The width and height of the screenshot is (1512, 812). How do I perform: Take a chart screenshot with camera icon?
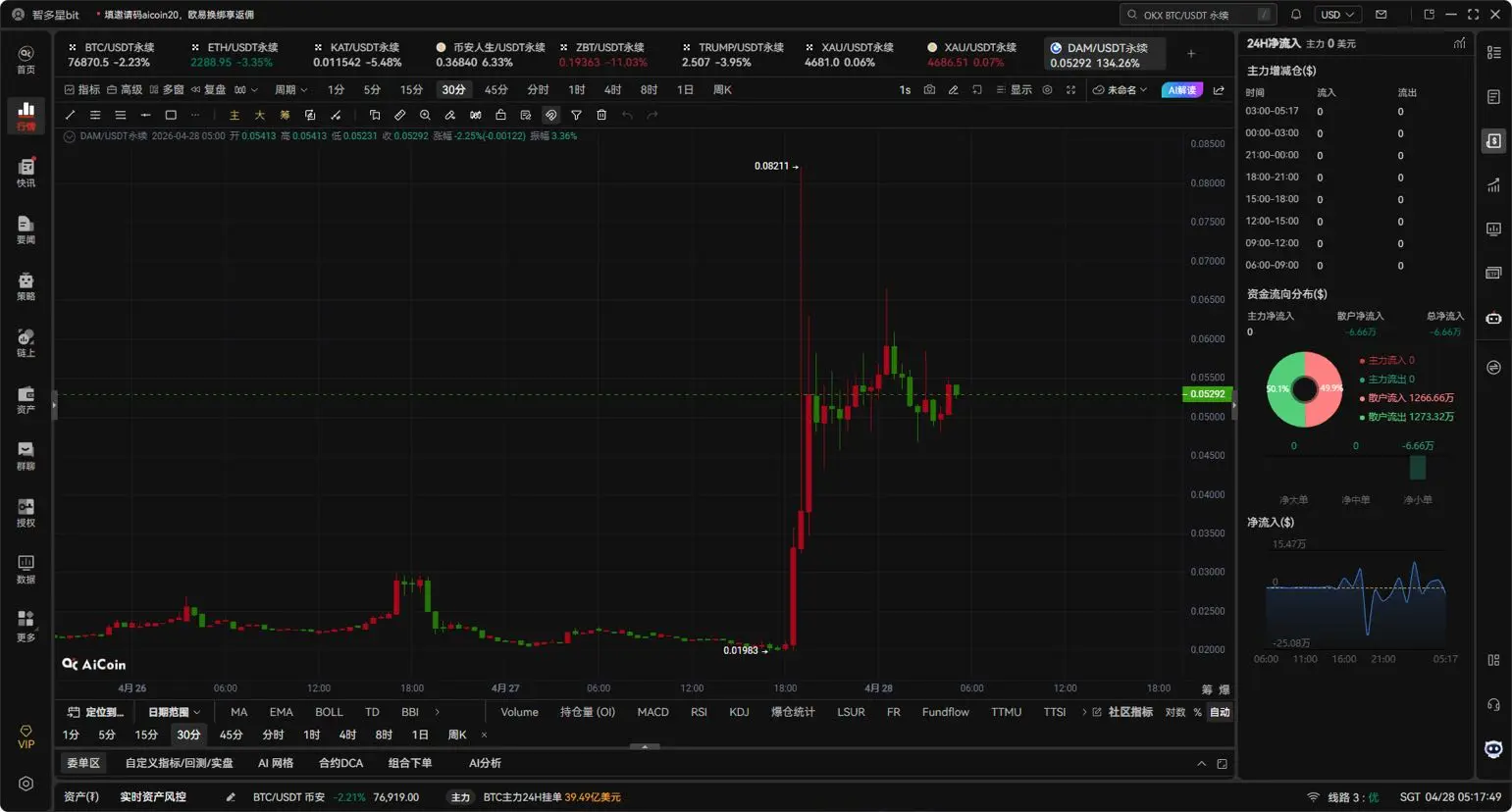[x=929, y=89]
